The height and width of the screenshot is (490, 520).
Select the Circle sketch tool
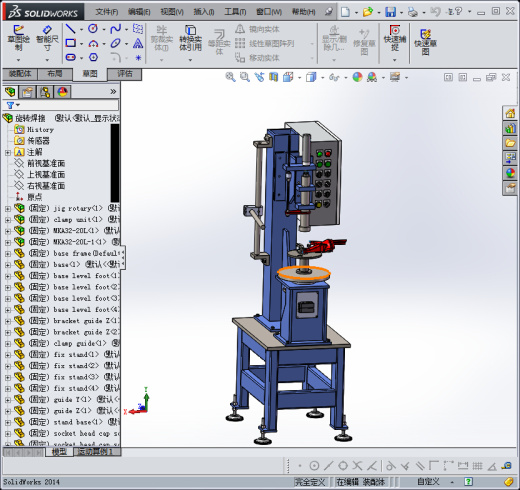(x=93, y=29)
